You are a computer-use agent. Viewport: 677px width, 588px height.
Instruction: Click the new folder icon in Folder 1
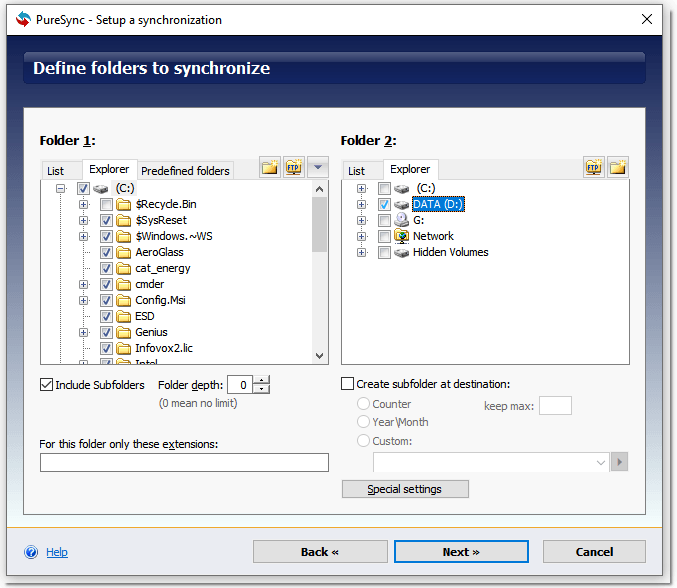pos(270,167)
